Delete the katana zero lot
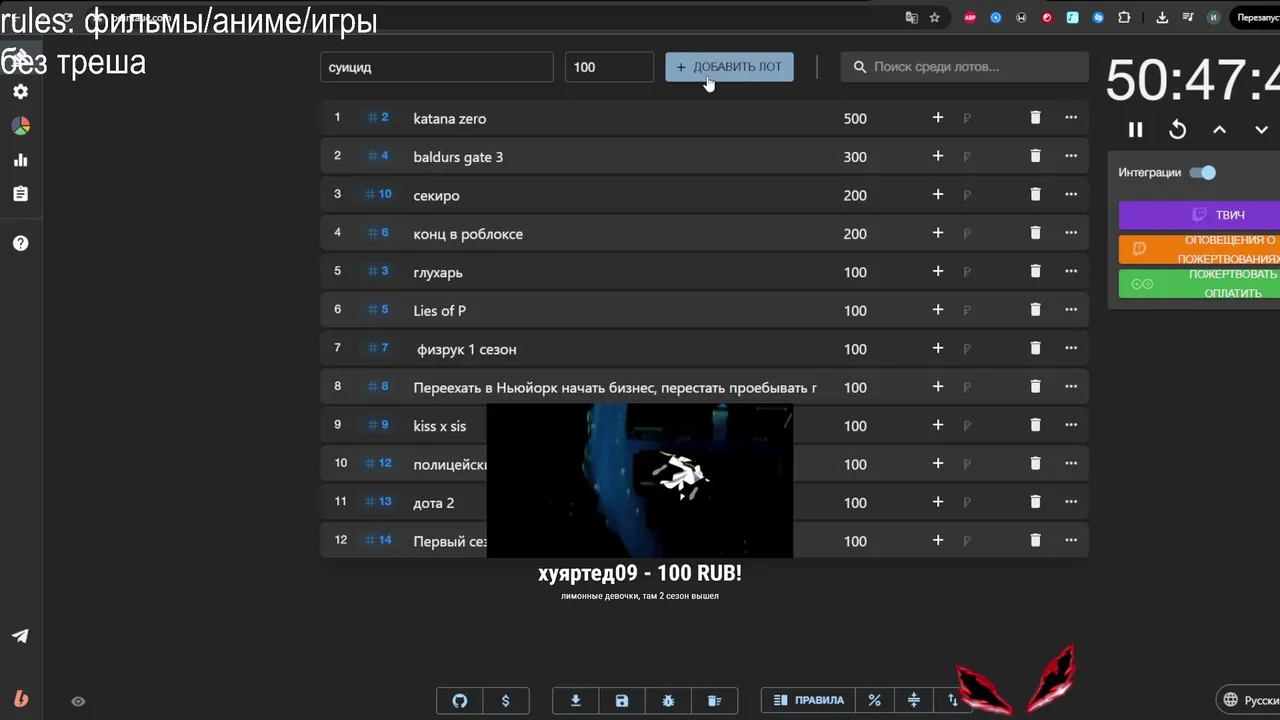 tap(1035, 118)
